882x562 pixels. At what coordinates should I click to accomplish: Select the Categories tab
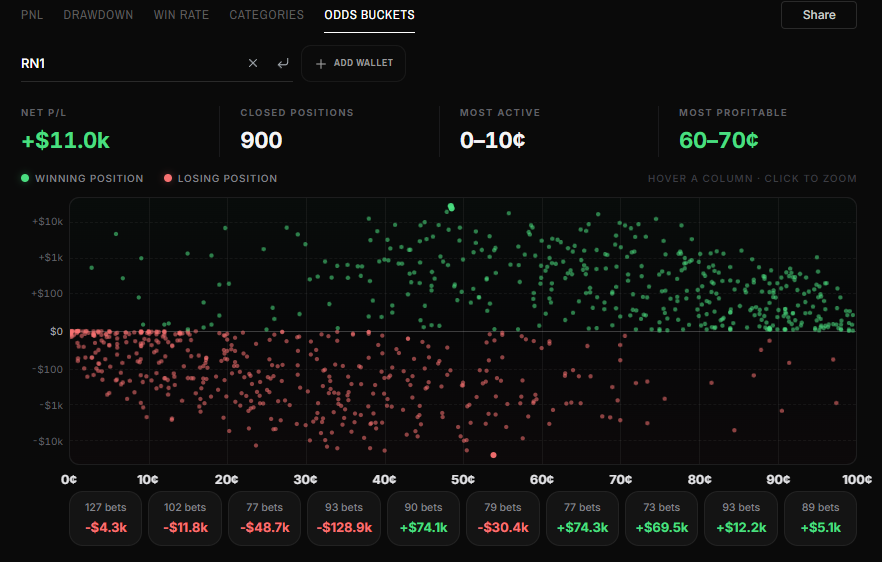tap(267, 15)
